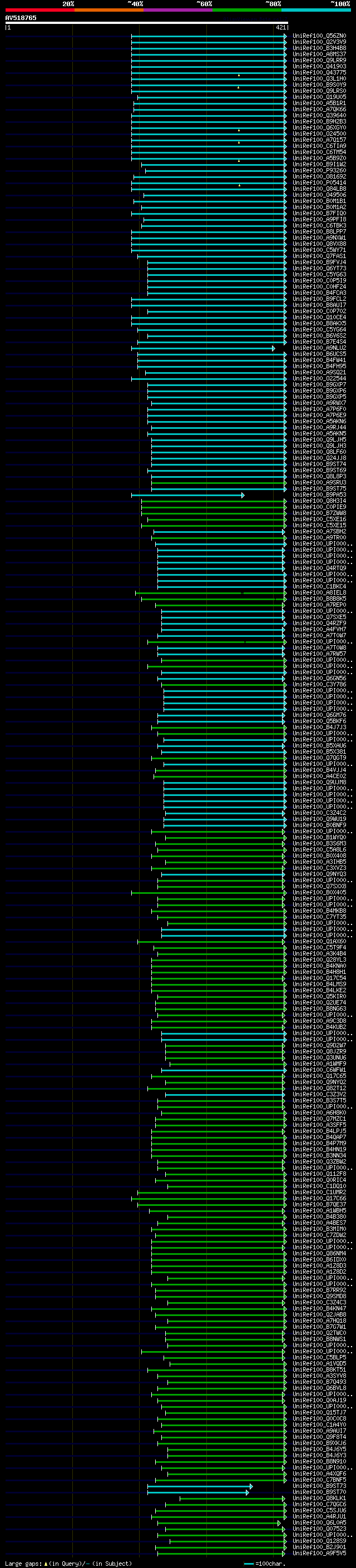Click hit label UniRef100_B9I1W2
Screen dimensions: 356x1568
(319, 164)
